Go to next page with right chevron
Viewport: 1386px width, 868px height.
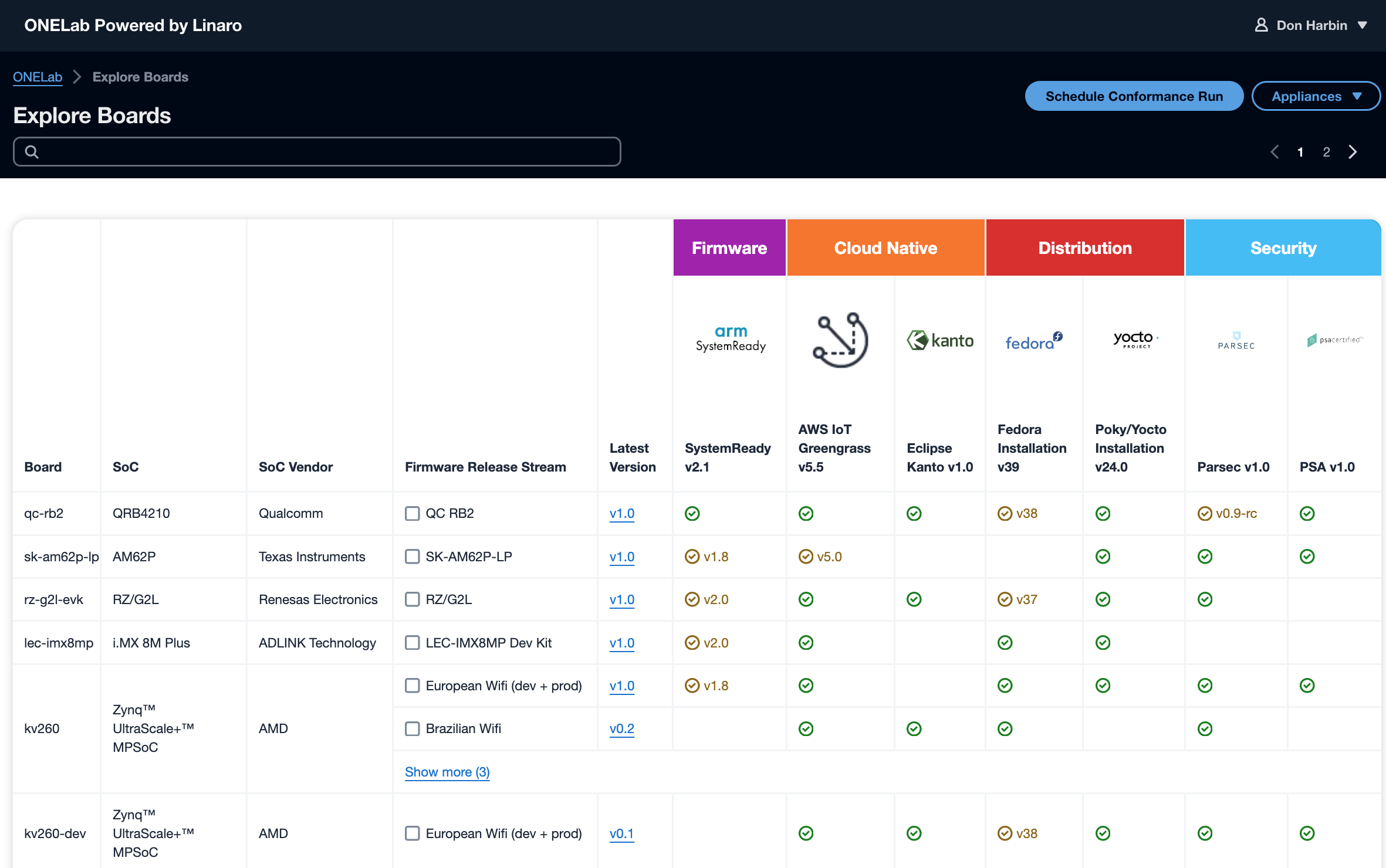tap(1353, 152)
